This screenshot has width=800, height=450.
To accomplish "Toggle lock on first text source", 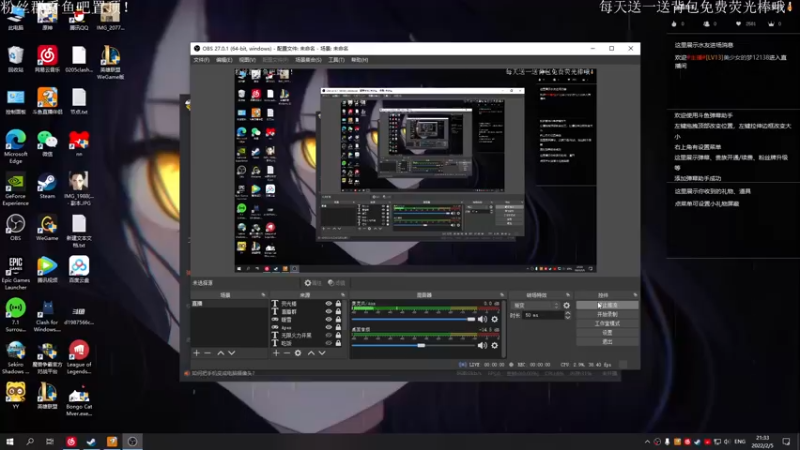I will [x=338, y=304].
